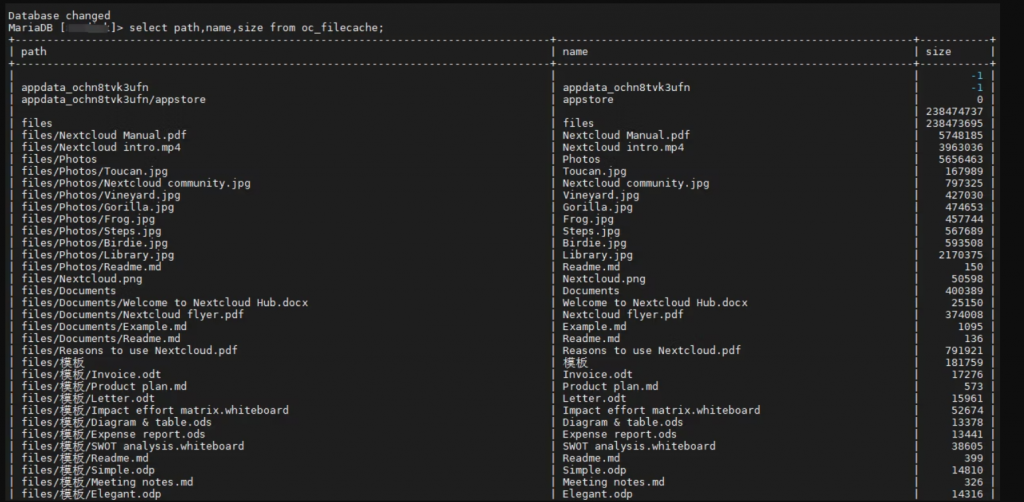Screen dimensions: 1024x502
Task: Select "Simple.odp" in the name column
Action: click(594, 470)
